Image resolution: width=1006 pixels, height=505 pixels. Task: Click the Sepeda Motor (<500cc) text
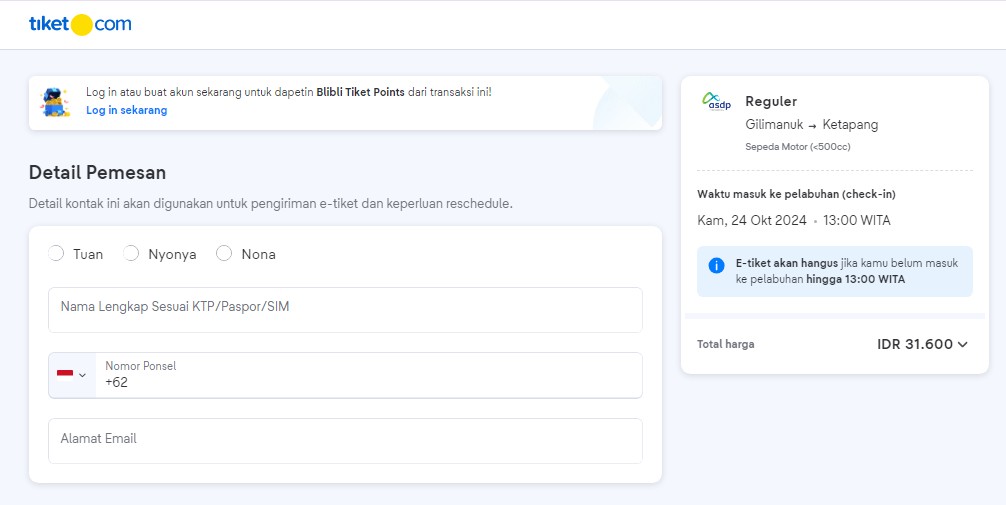coord(797,147)
